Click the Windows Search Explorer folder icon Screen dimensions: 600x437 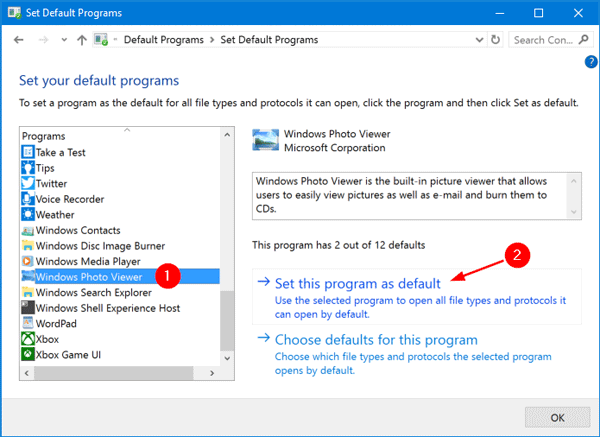coord(28,292)
